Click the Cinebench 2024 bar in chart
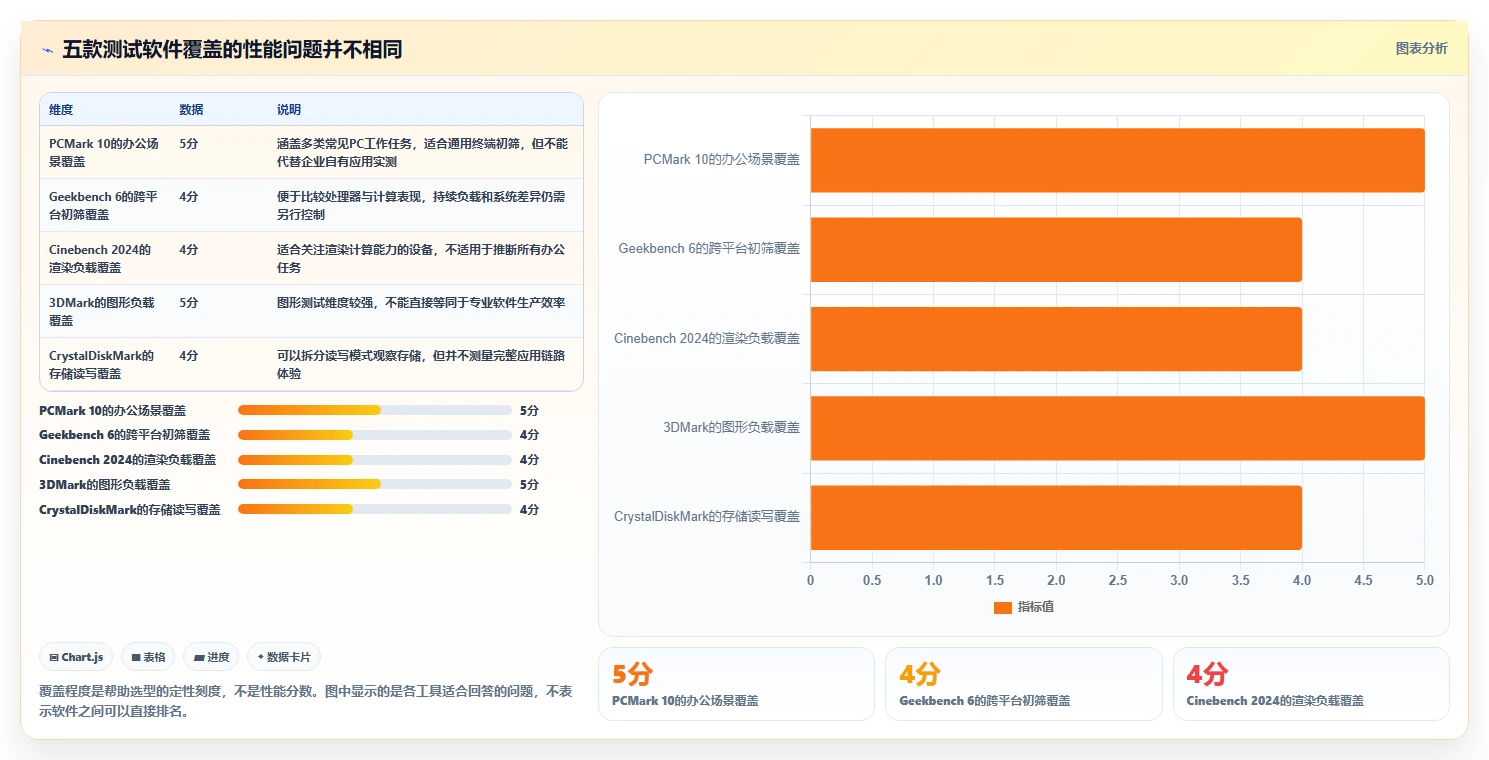 coord(1056,339)
